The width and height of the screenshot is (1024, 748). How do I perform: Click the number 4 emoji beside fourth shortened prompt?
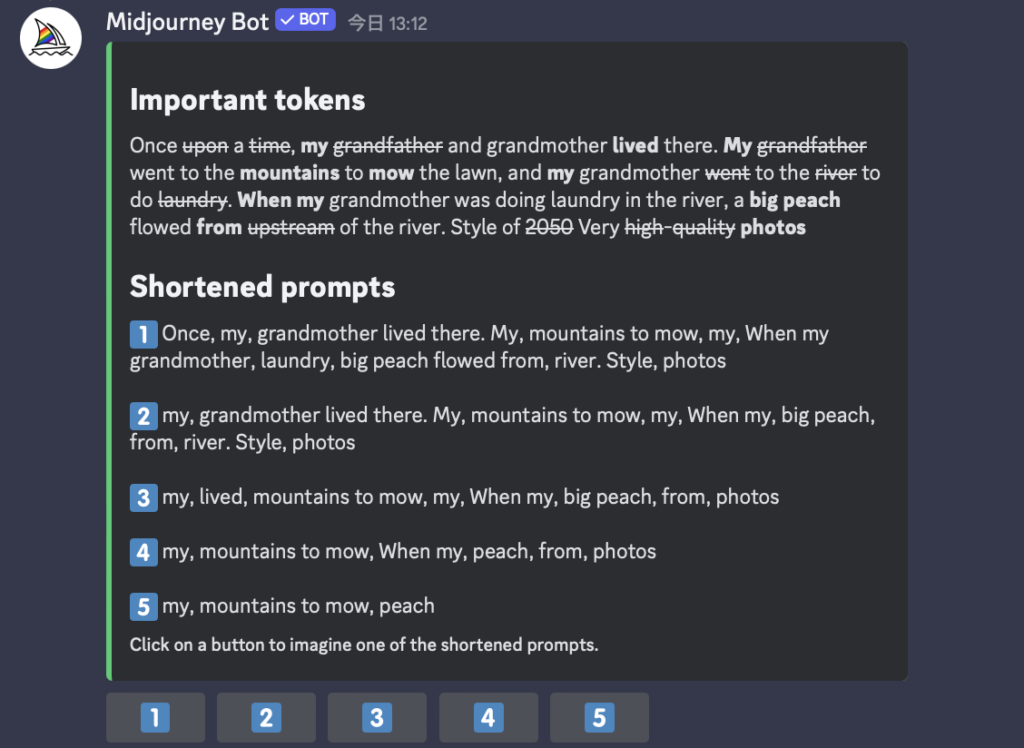point(144,552)
